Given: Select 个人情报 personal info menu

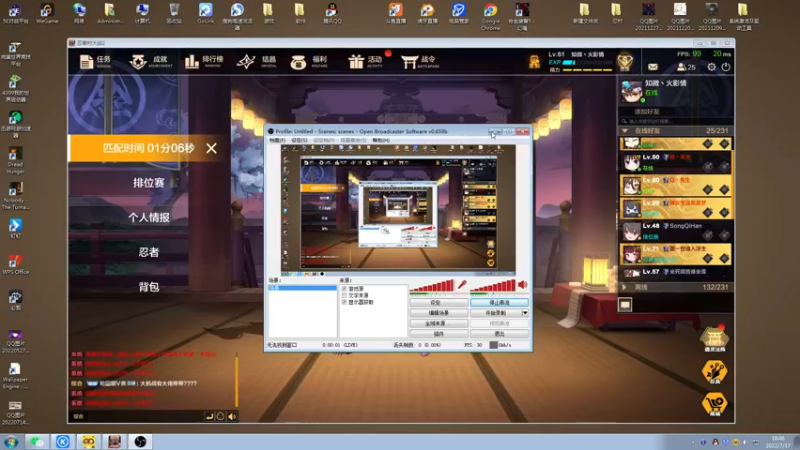Looking at the screenshot, I should [148, 217].
